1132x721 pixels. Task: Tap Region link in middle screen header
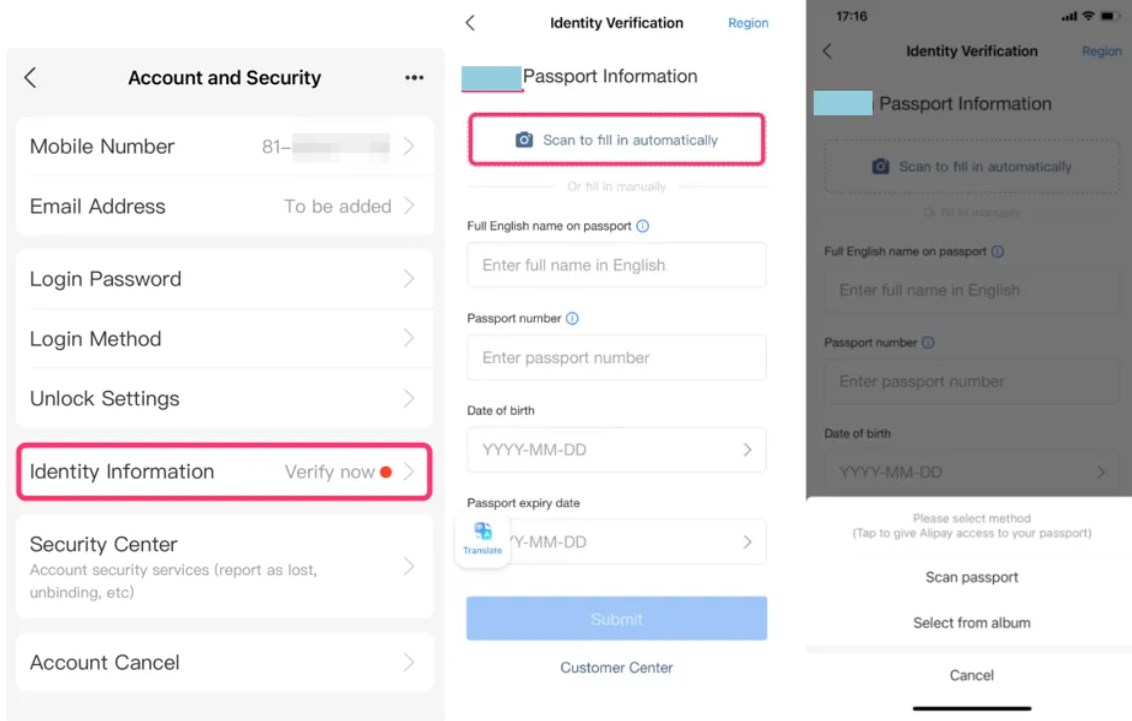[748, 23]
